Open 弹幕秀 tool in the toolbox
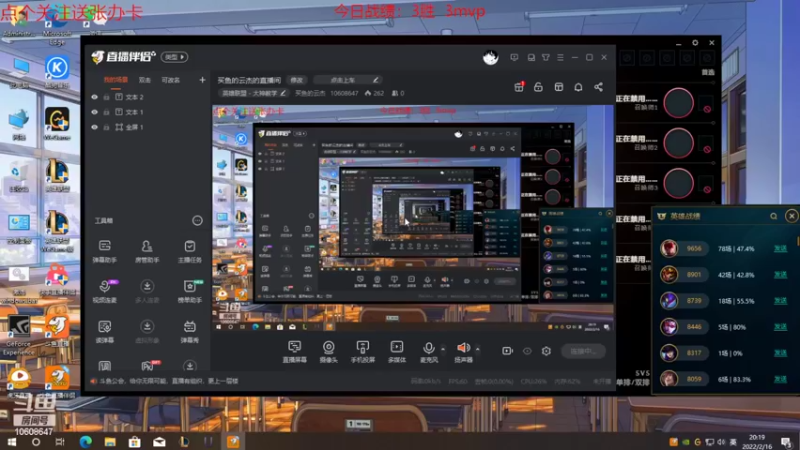Image resolution: width=800 pixels, height=450 pixels. (189, 332)
